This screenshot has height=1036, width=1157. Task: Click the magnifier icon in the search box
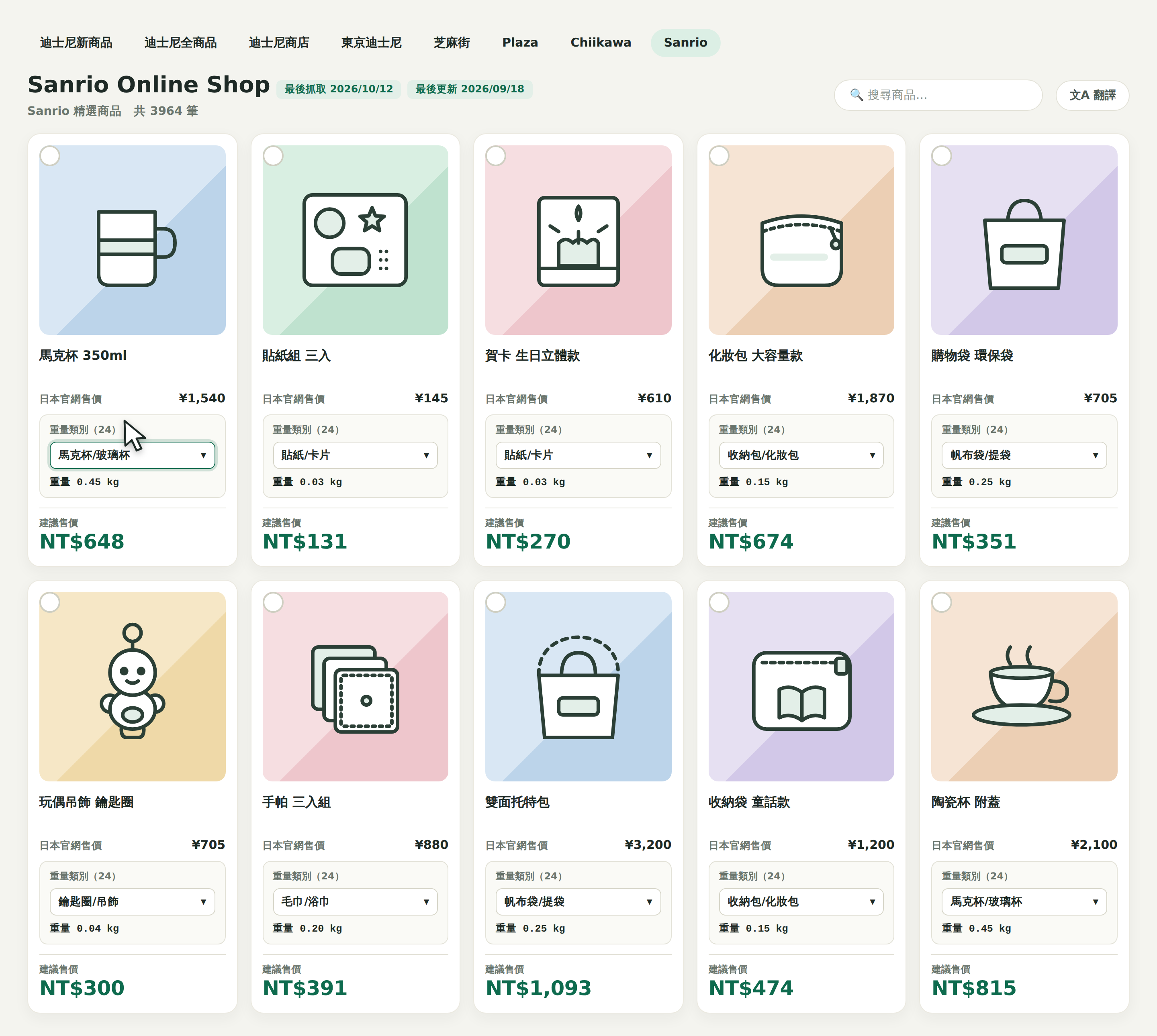(x=857, y=94)
